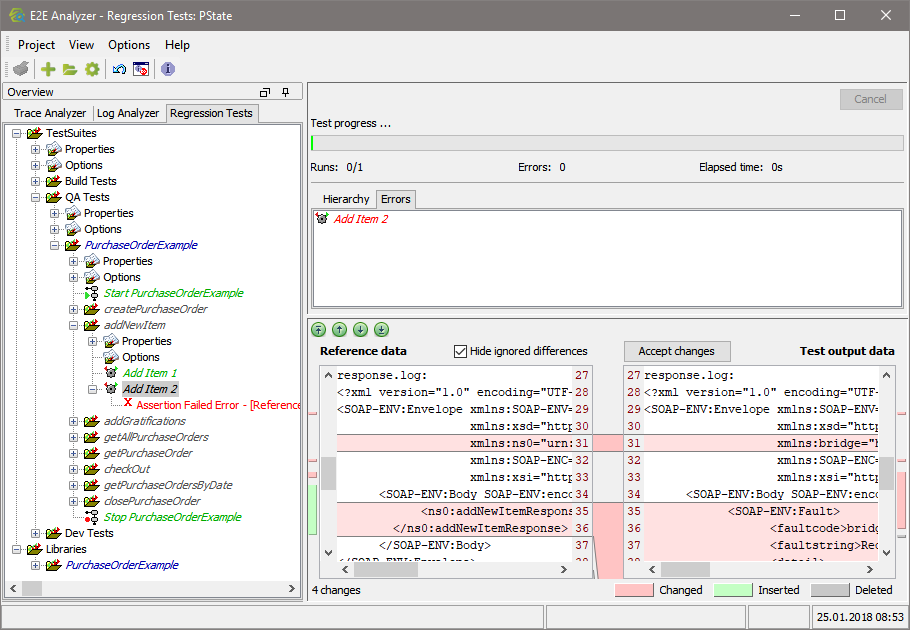Click the green plus add icon
This screenshot has height=630, width=910.
click(x=46, y=69)
